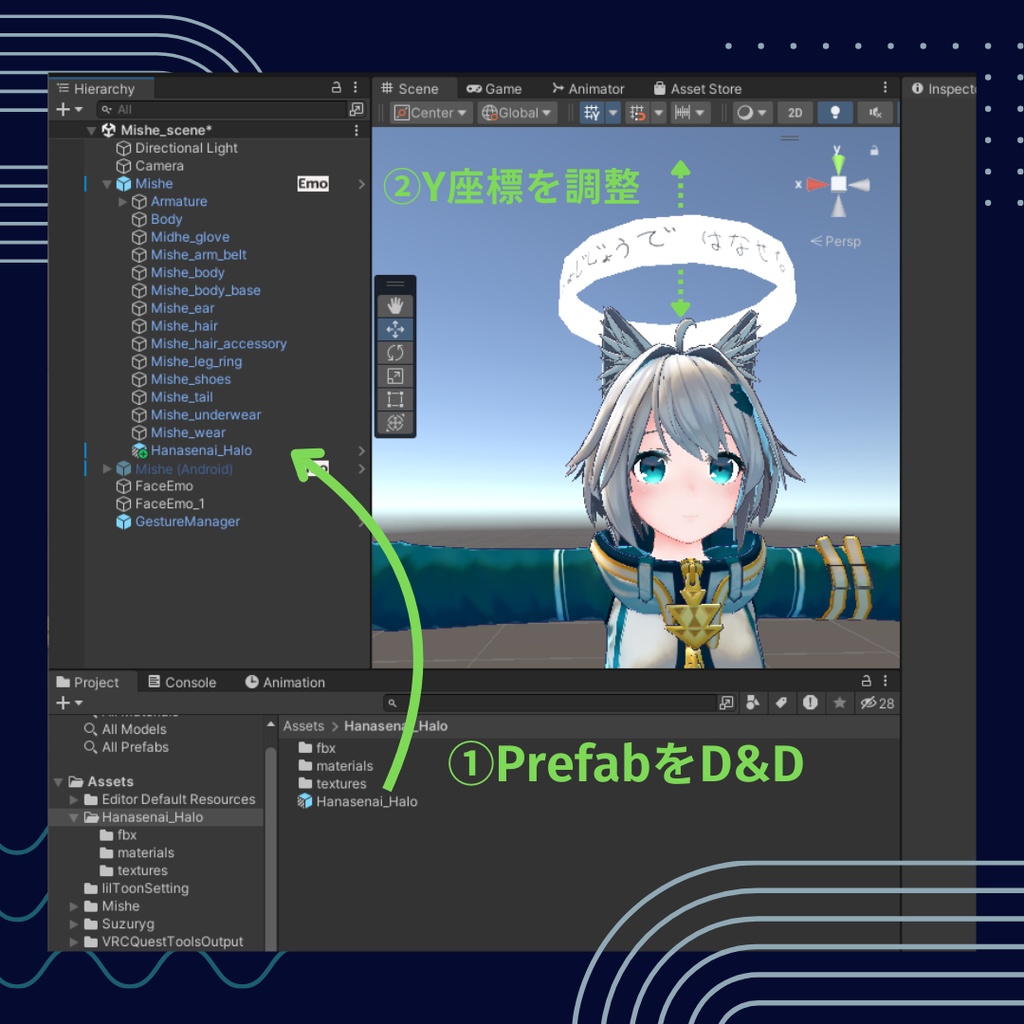Open Mishe_scene context menu dots
Screen dimensions: 1024x1024
356,130
